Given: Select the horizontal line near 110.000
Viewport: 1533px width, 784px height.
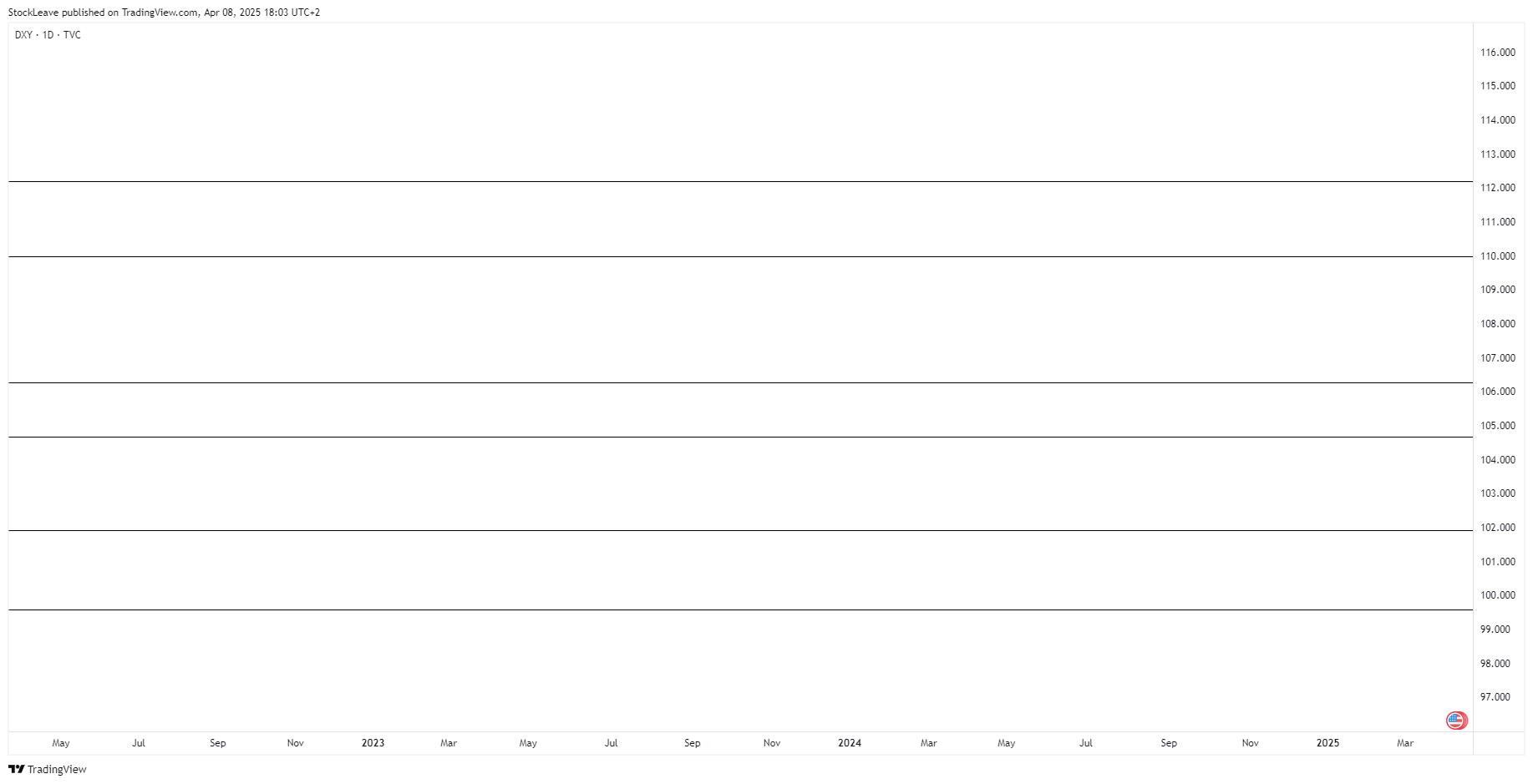Looking at the screenshot, I should pyautogui.click(x=740, y=256).
